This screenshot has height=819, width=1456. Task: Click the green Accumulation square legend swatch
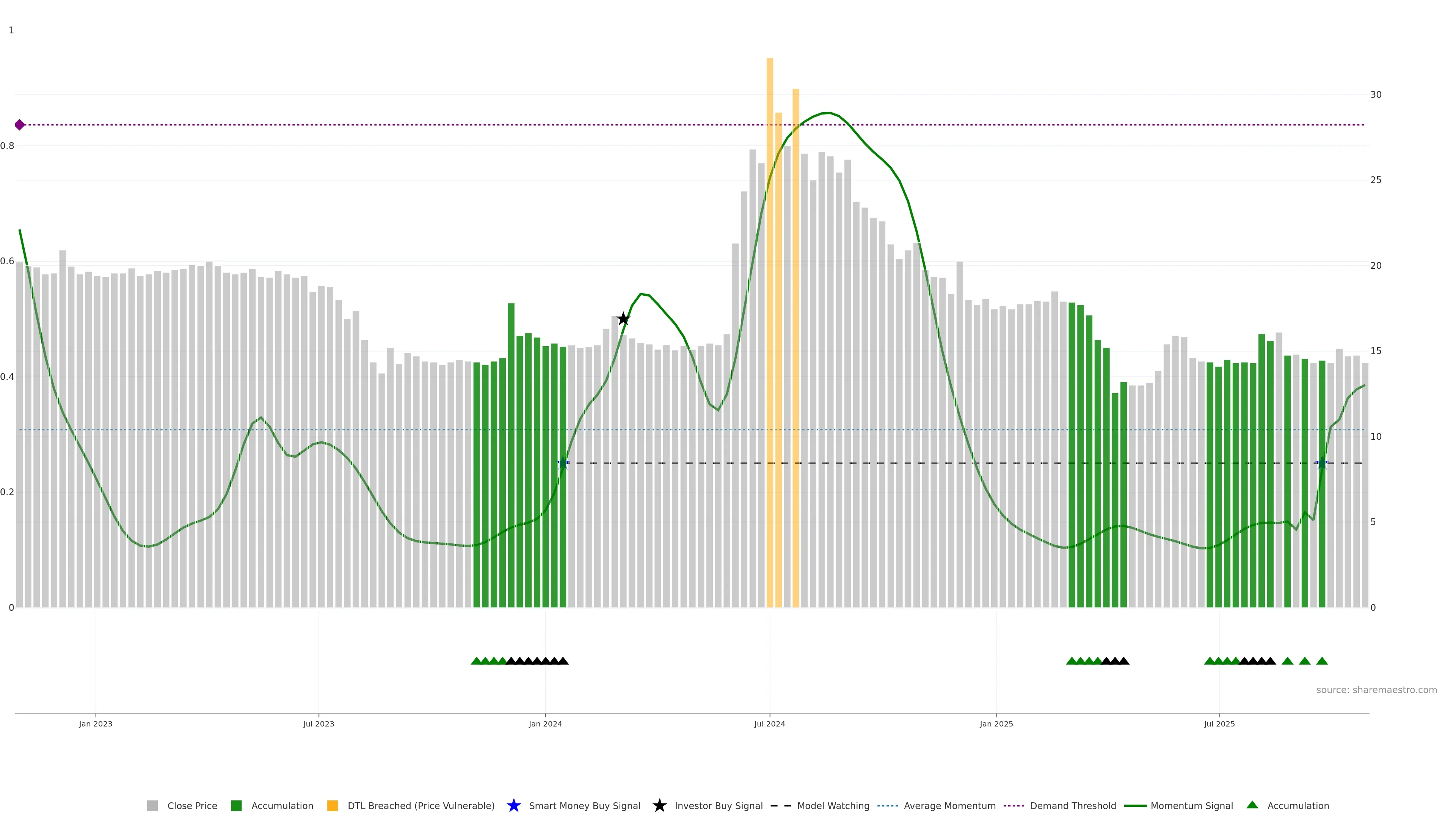[x=236, y=805]
